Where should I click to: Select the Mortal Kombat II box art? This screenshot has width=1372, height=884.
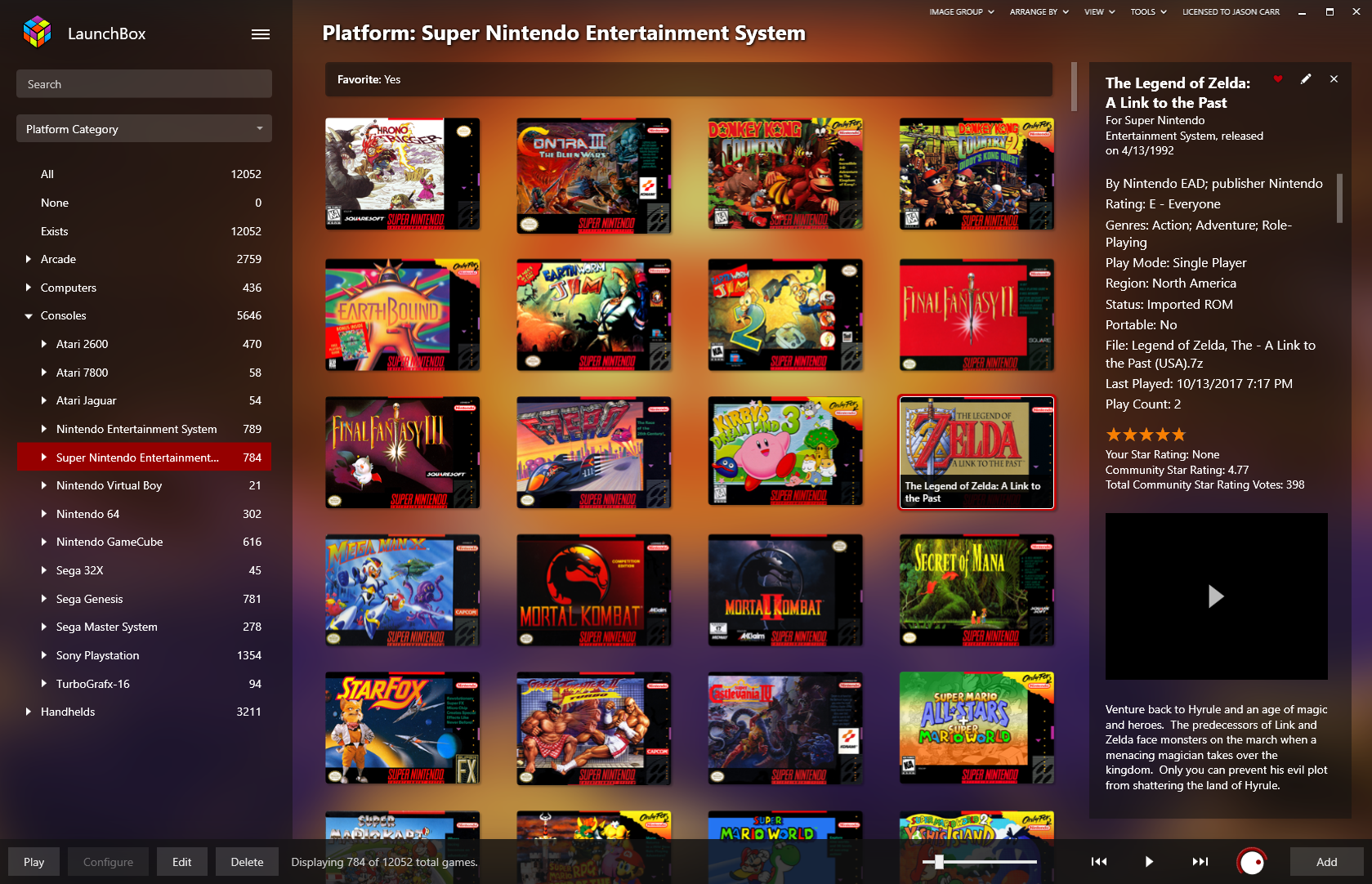click(785, 591)
